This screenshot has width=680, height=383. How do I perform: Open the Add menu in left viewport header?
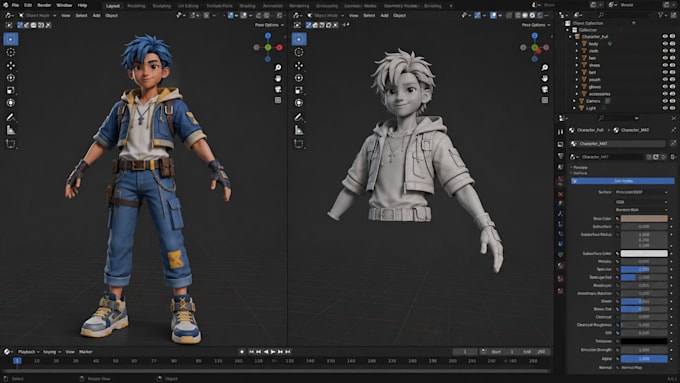[96, 16]
